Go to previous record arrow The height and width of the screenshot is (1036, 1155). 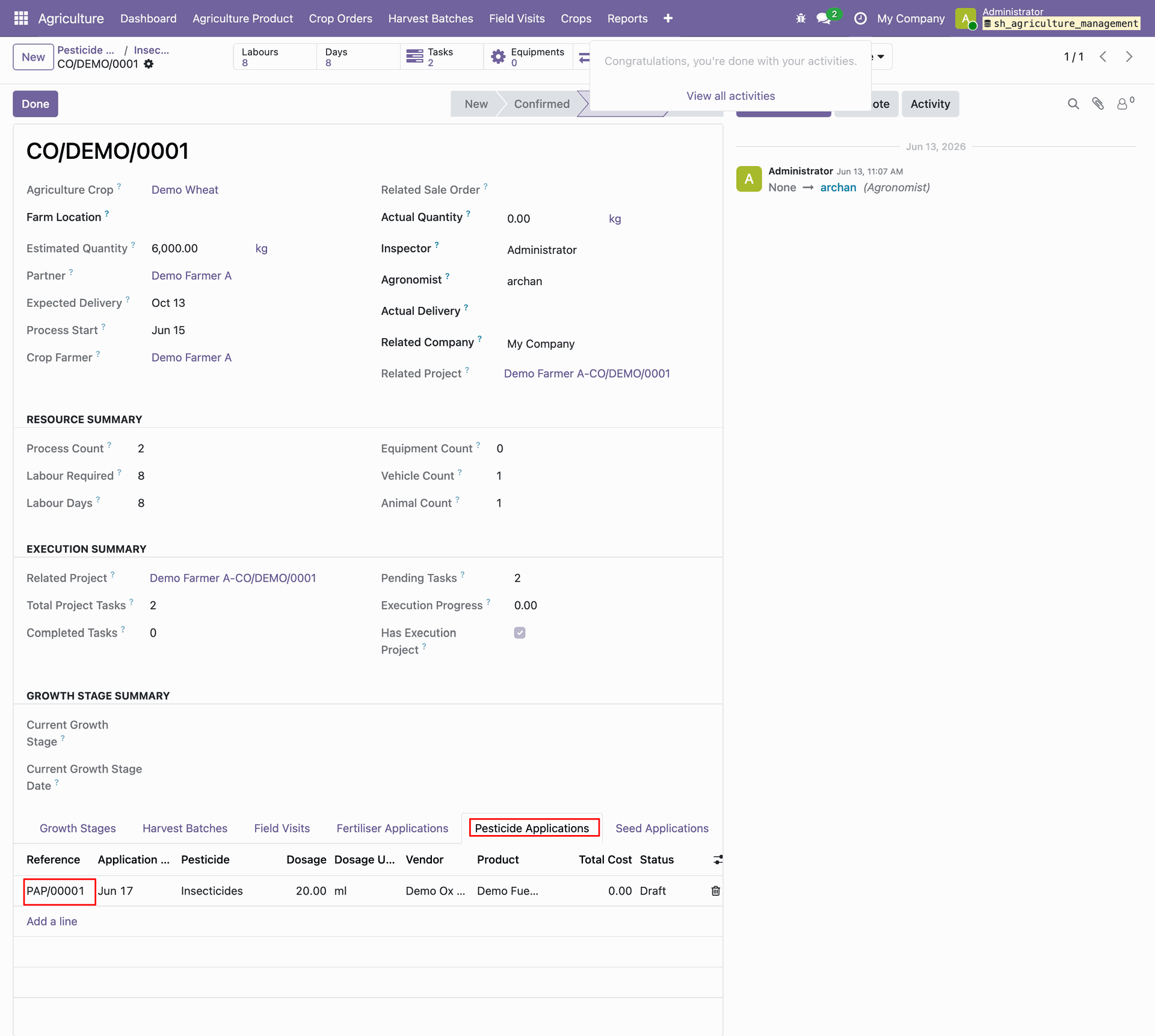(x=1103, y=57)
